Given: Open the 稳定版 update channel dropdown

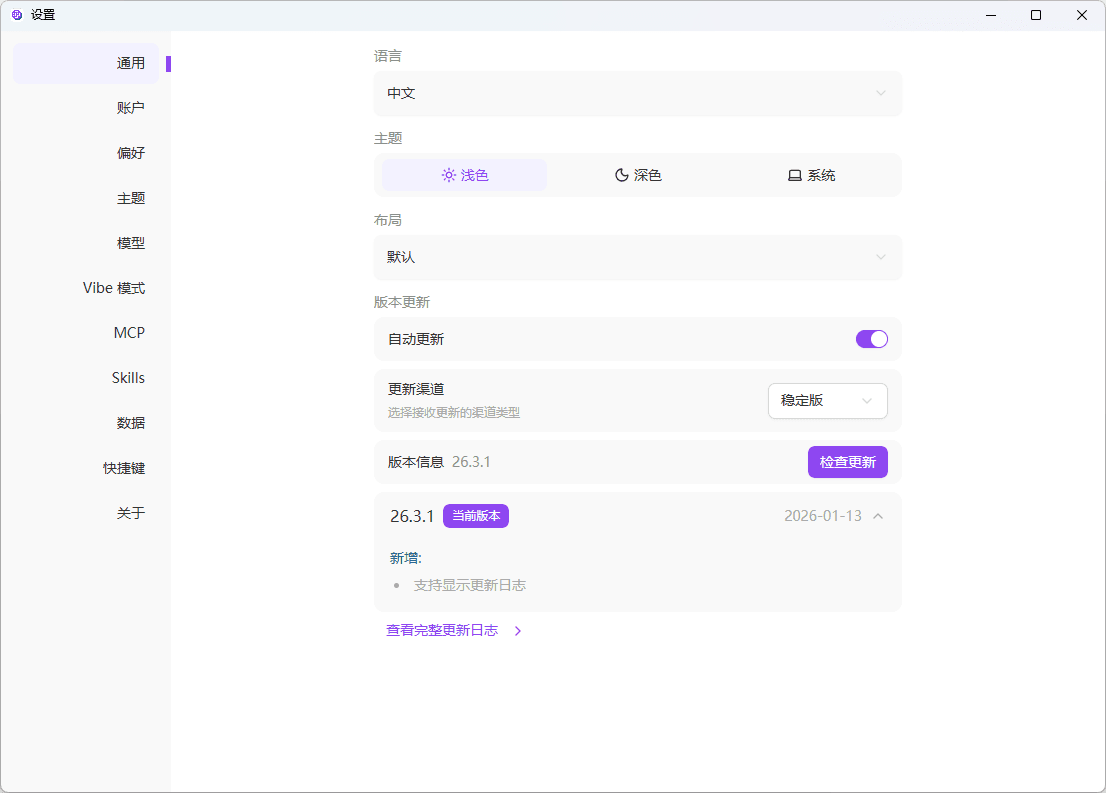Looking at the screenshot, I should point(827,401).
